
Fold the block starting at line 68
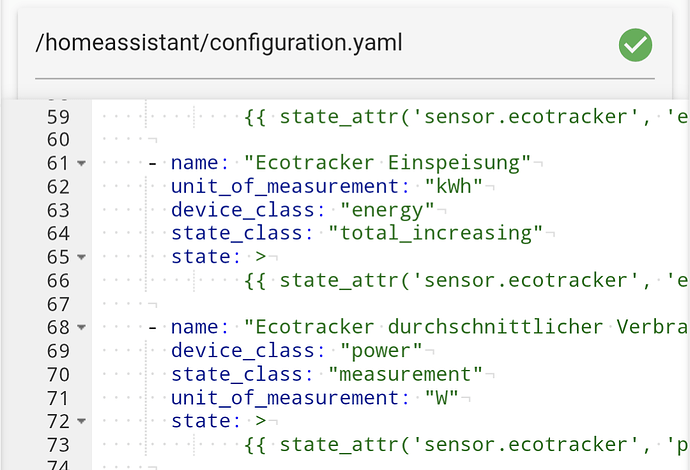(81, 327)
